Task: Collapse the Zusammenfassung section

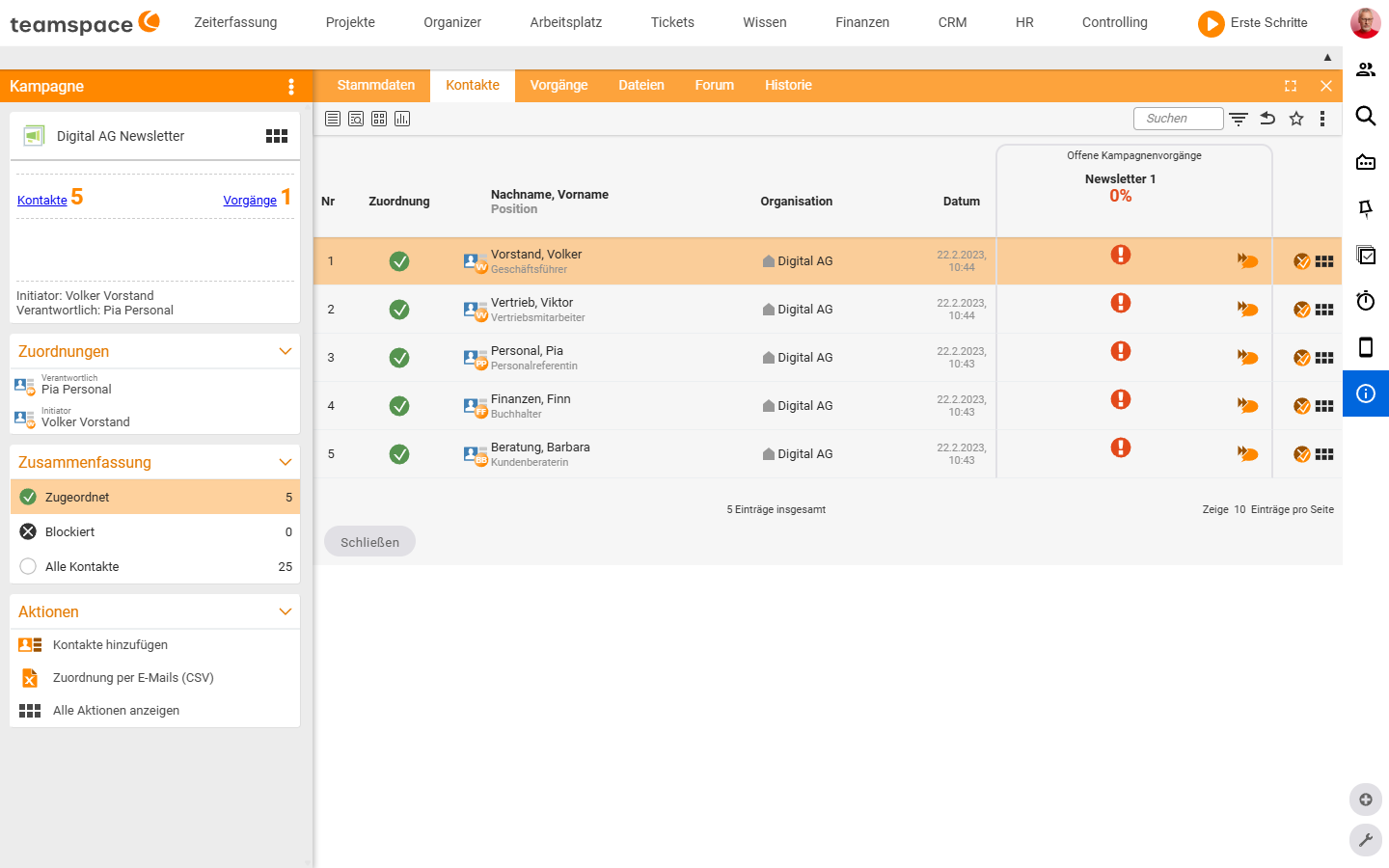Action: pos(285,462)
